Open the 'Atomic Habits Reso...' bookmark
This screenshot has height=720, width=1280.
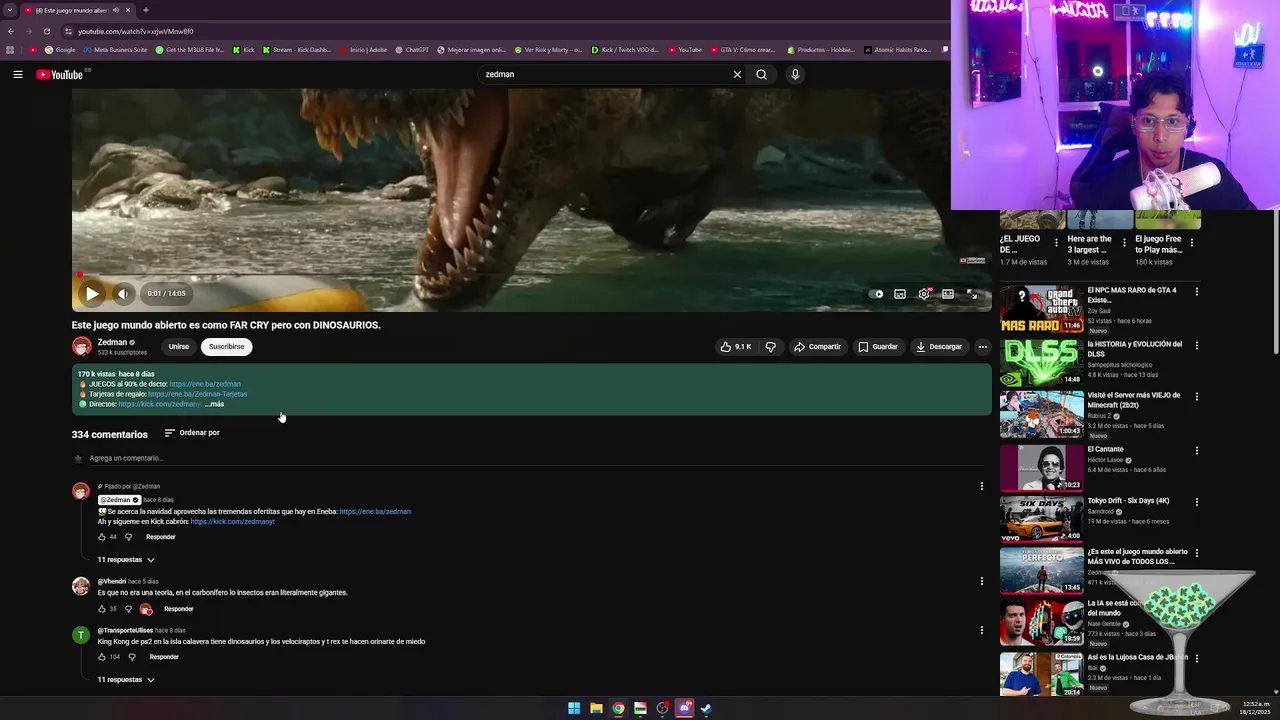coord(898,50)
